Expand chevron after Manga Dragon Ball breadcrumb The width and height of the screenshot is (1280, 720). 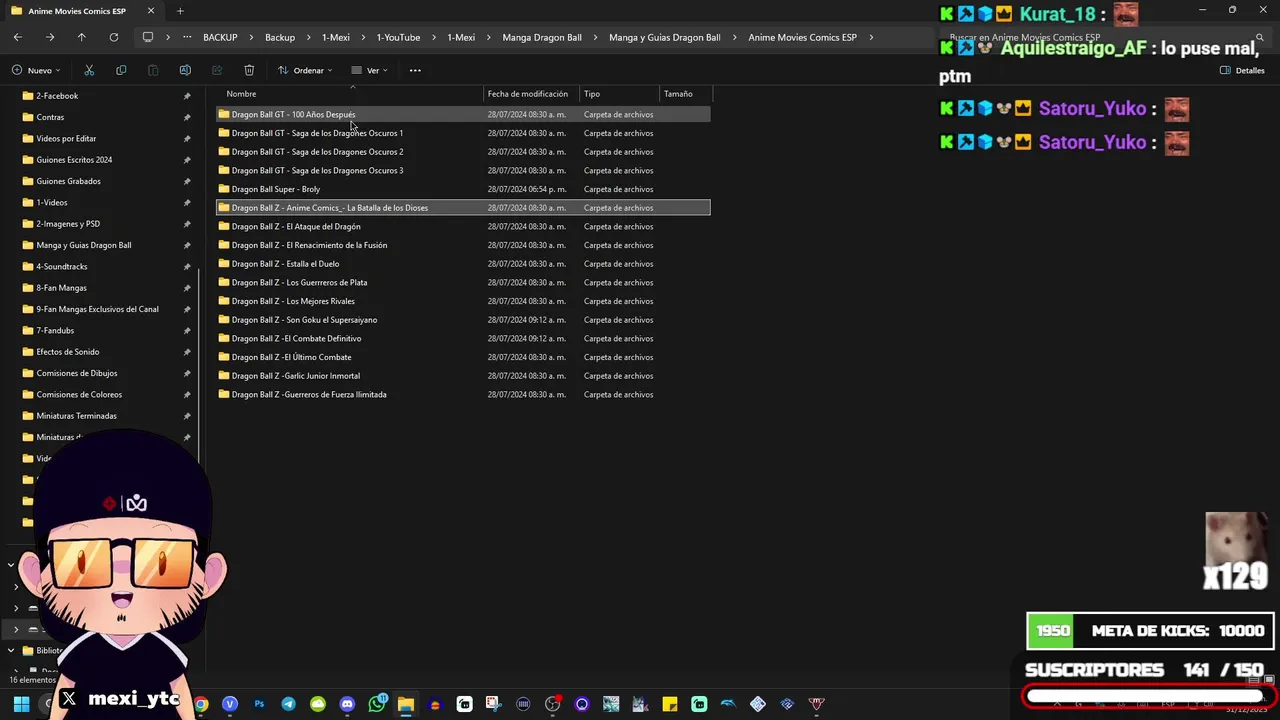[595, 37]
